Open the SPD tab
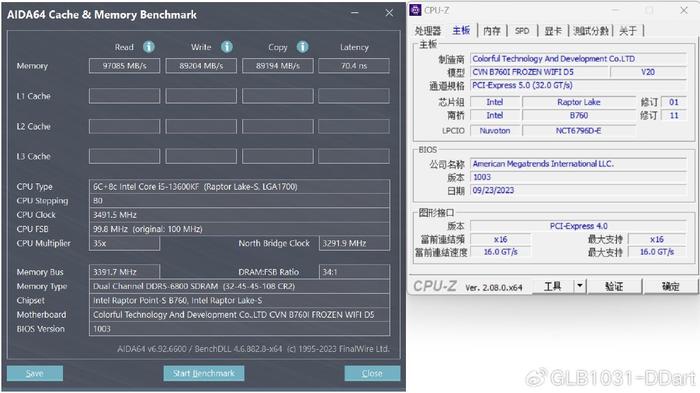 [x=522, y=31]
